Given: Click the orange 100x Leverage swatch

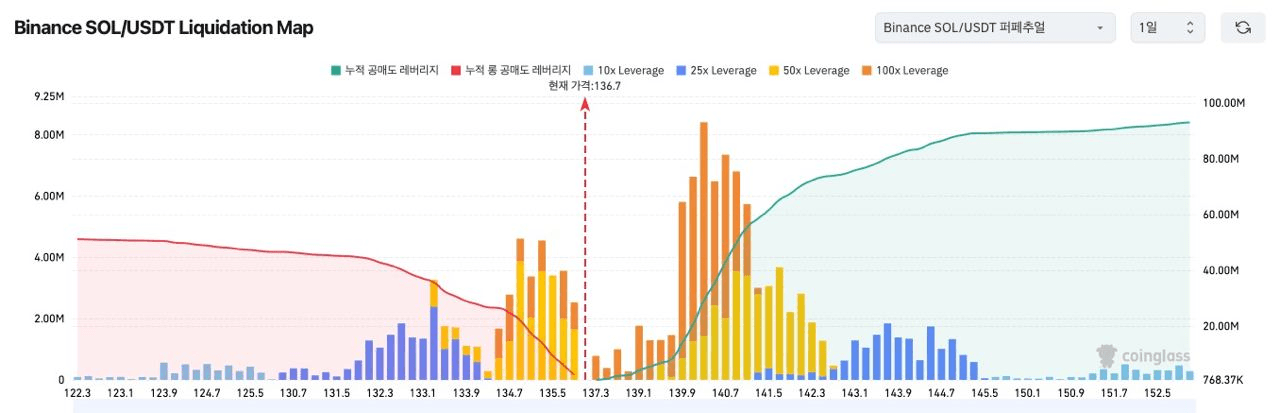Looking at the screenshot, I should pos(866,71).
